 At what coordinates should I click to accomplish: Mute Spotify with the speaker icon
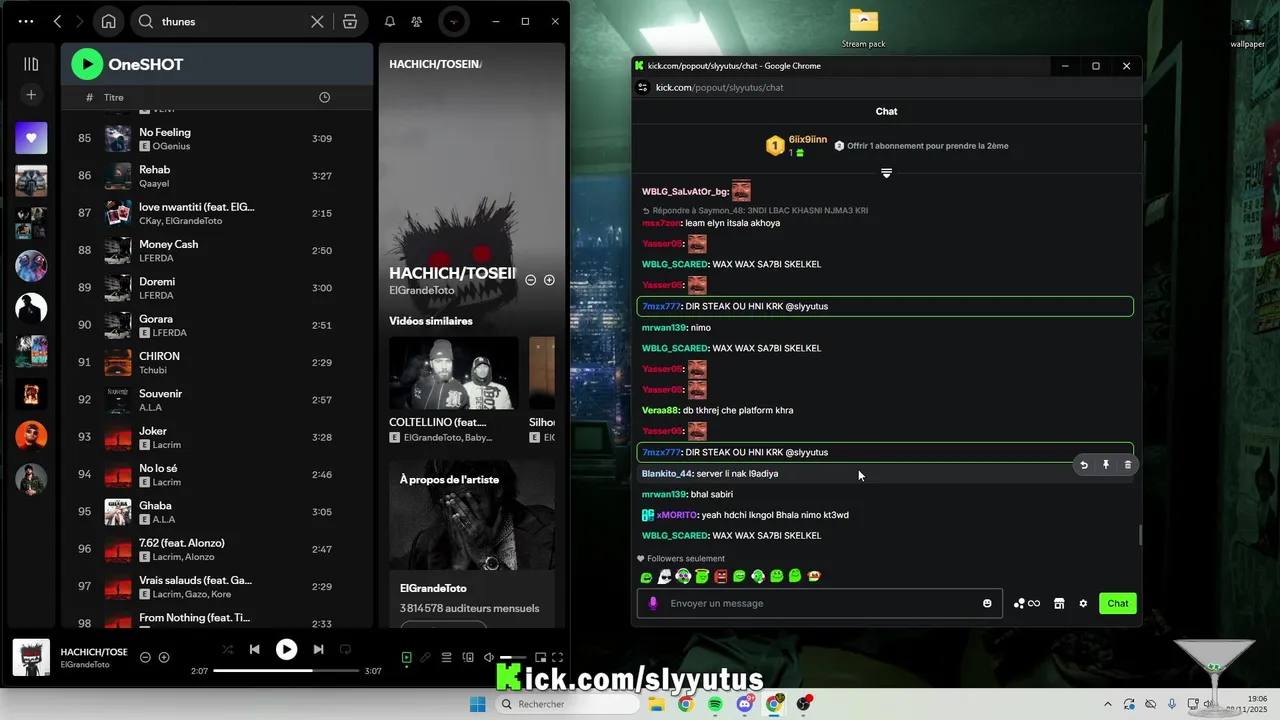(x=488, y=657)
